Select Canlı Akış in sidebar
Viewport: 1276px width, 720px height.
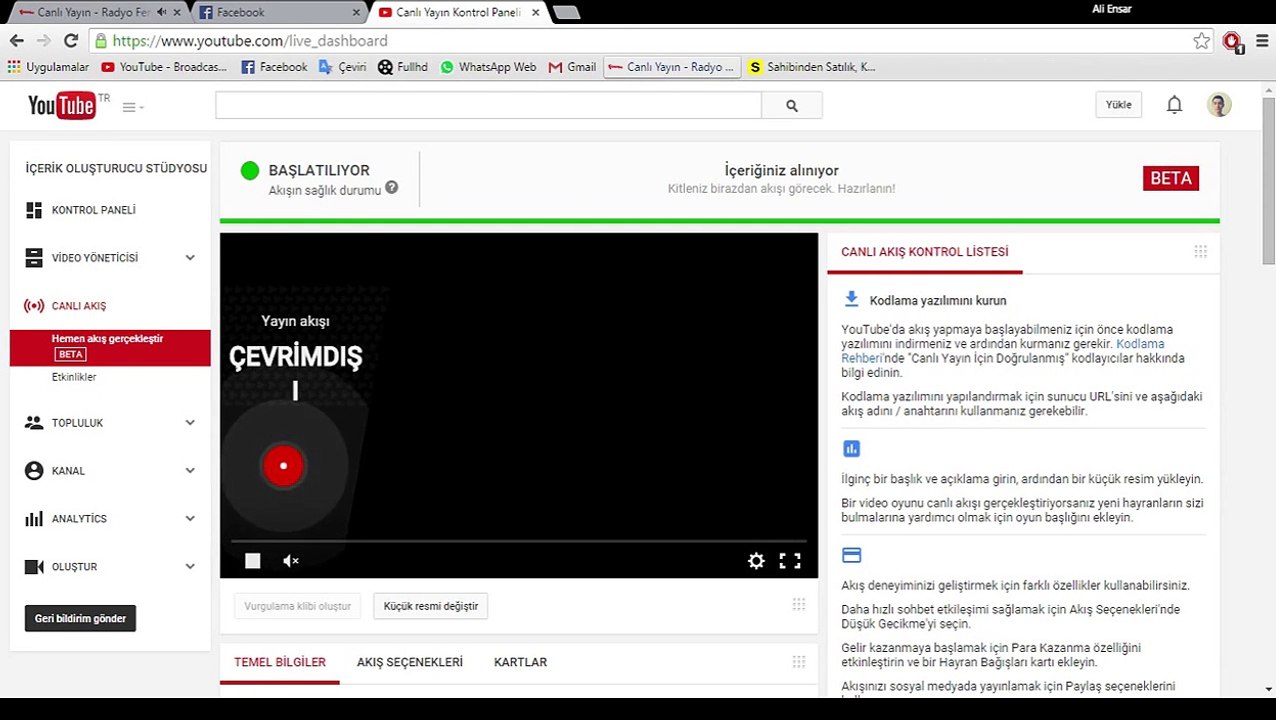pos(78,306)
